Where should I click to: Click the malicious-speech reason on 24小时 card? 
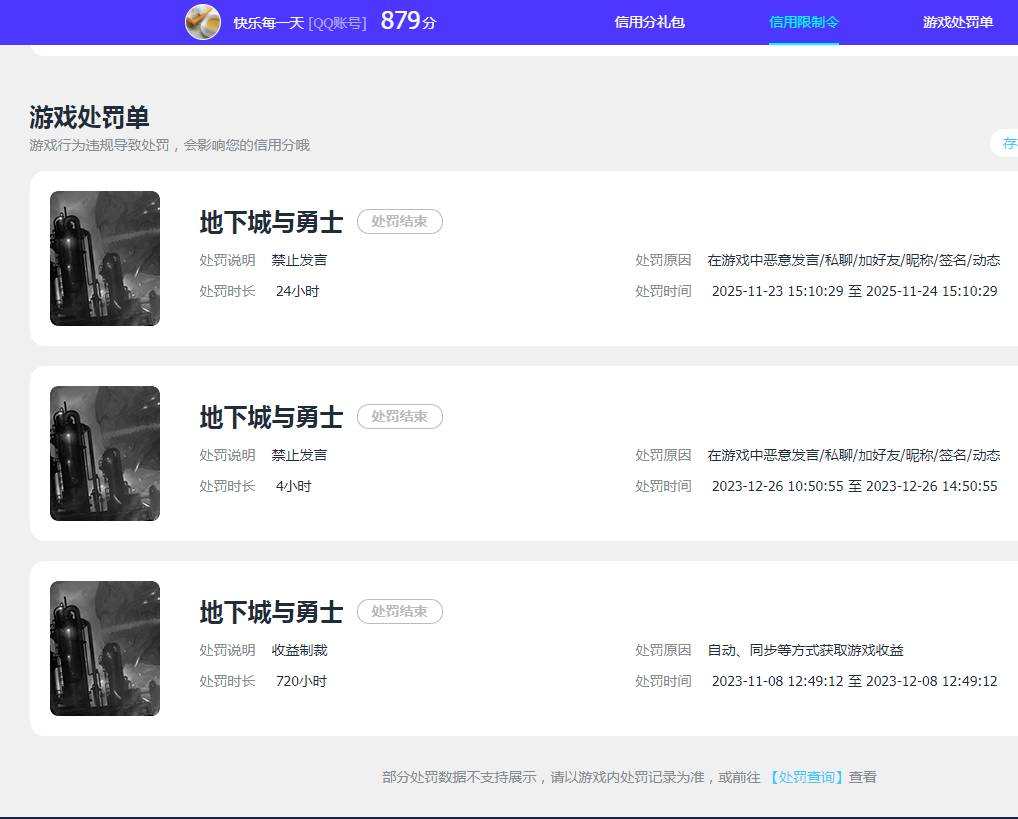[x=854, y=260]
